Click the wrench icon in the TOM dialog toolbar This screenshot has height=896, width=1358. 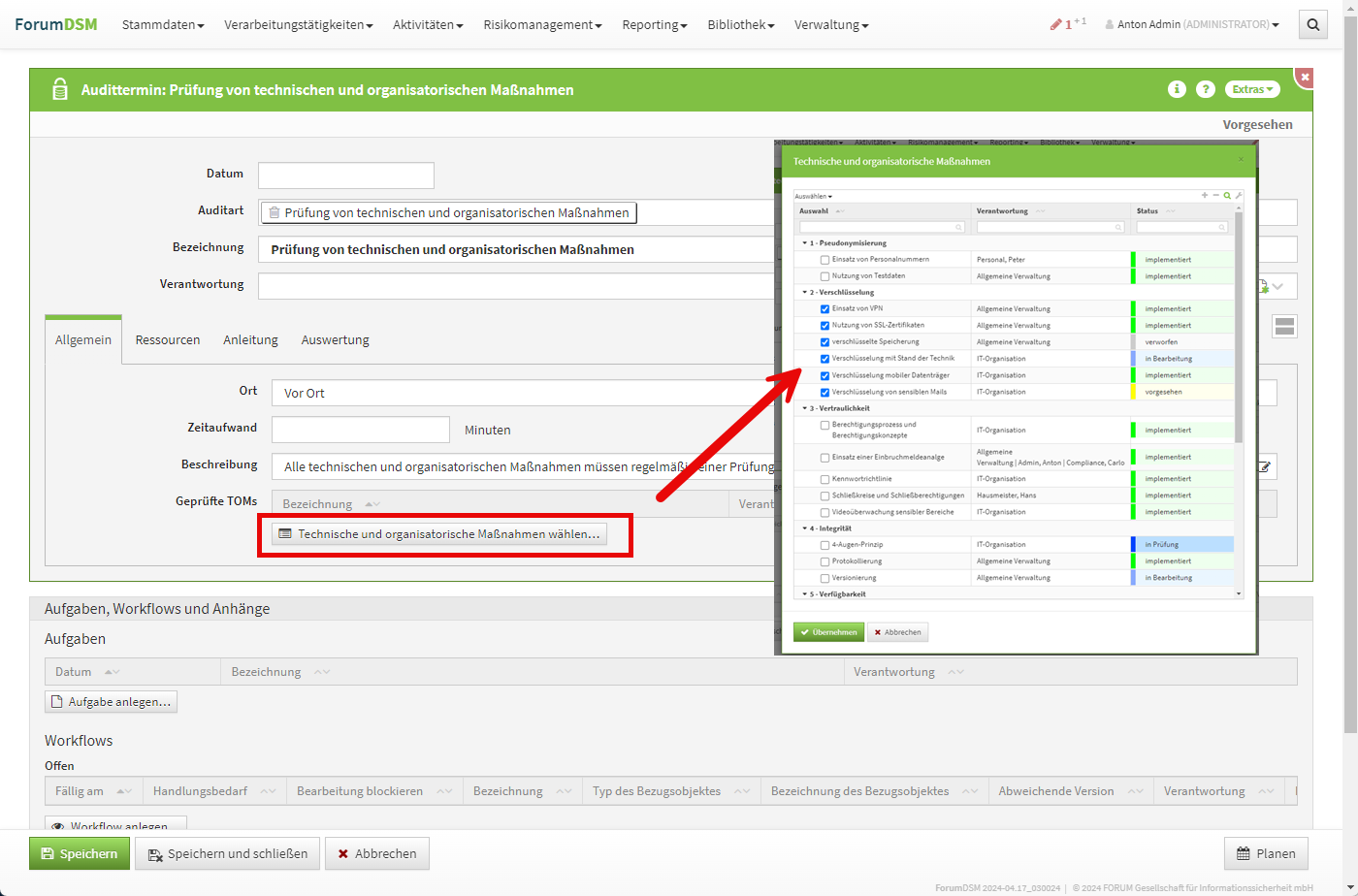coord(1239,196)
